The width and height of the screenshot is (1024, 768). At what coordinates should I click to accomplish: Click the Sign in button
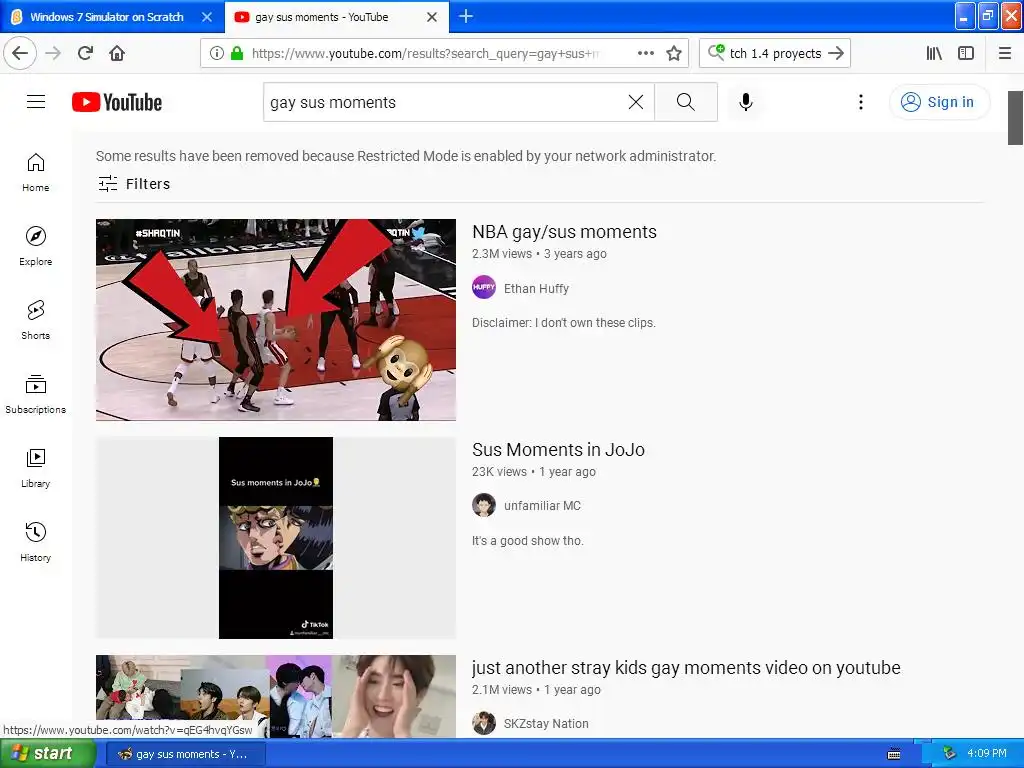click(x=939, y=102)
